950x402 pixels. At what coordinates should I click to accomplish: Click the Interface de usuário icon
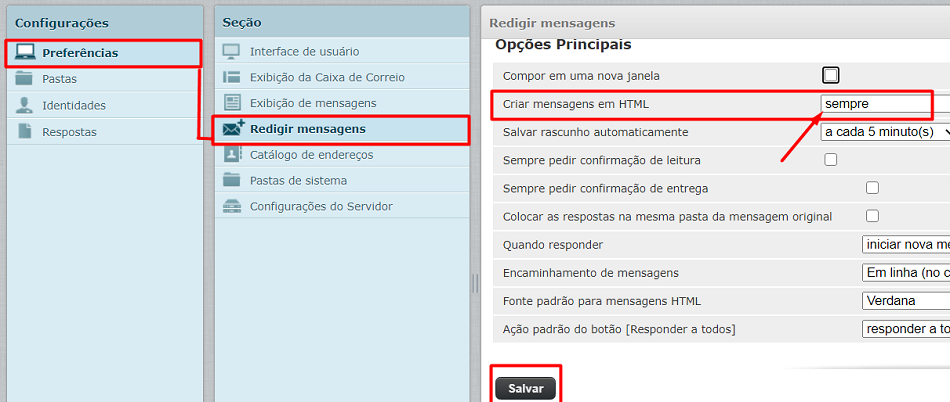(232, 51)
